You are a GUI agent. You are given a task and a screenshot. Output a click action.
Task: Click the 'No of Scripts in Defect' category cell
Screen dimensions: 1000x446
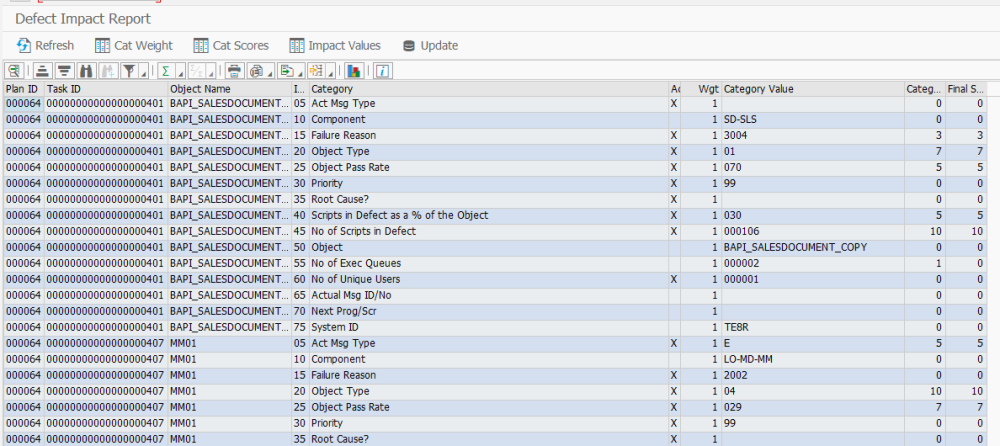click(x=489, y=231)
